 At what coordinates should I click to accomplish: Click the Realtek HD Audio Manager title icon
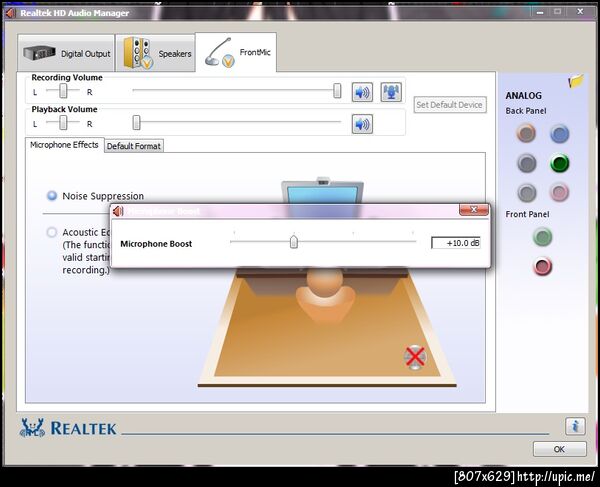(x=10, y=13)
